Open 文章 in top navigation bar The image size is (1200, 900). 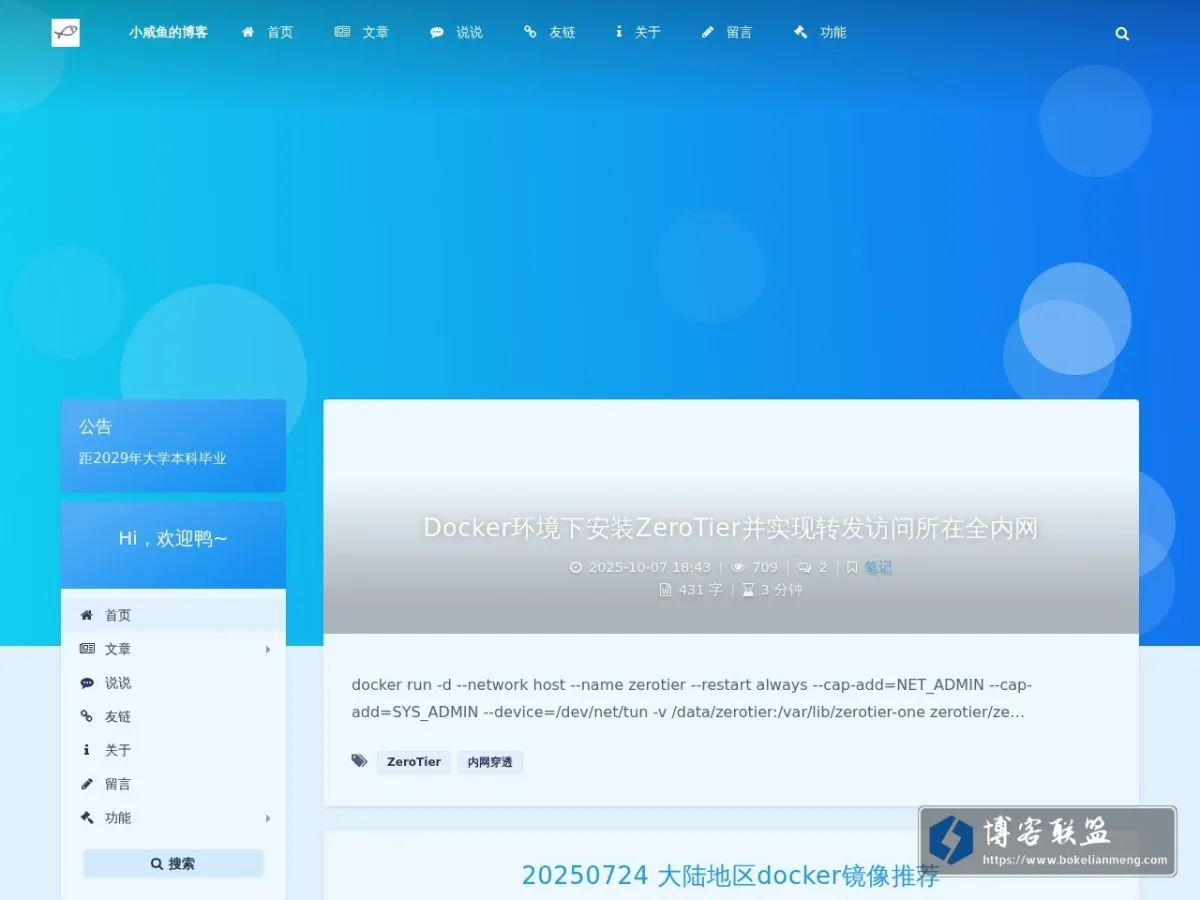(375, 32)
